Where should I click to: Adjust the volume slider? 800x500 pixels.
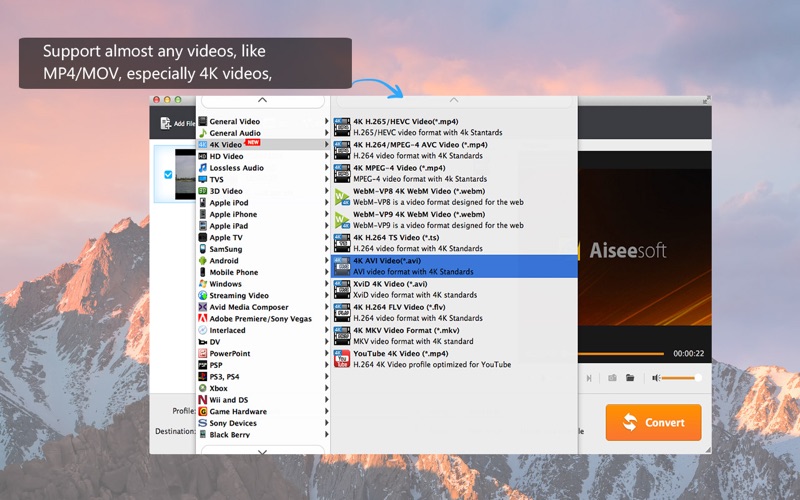click(682, 378)
